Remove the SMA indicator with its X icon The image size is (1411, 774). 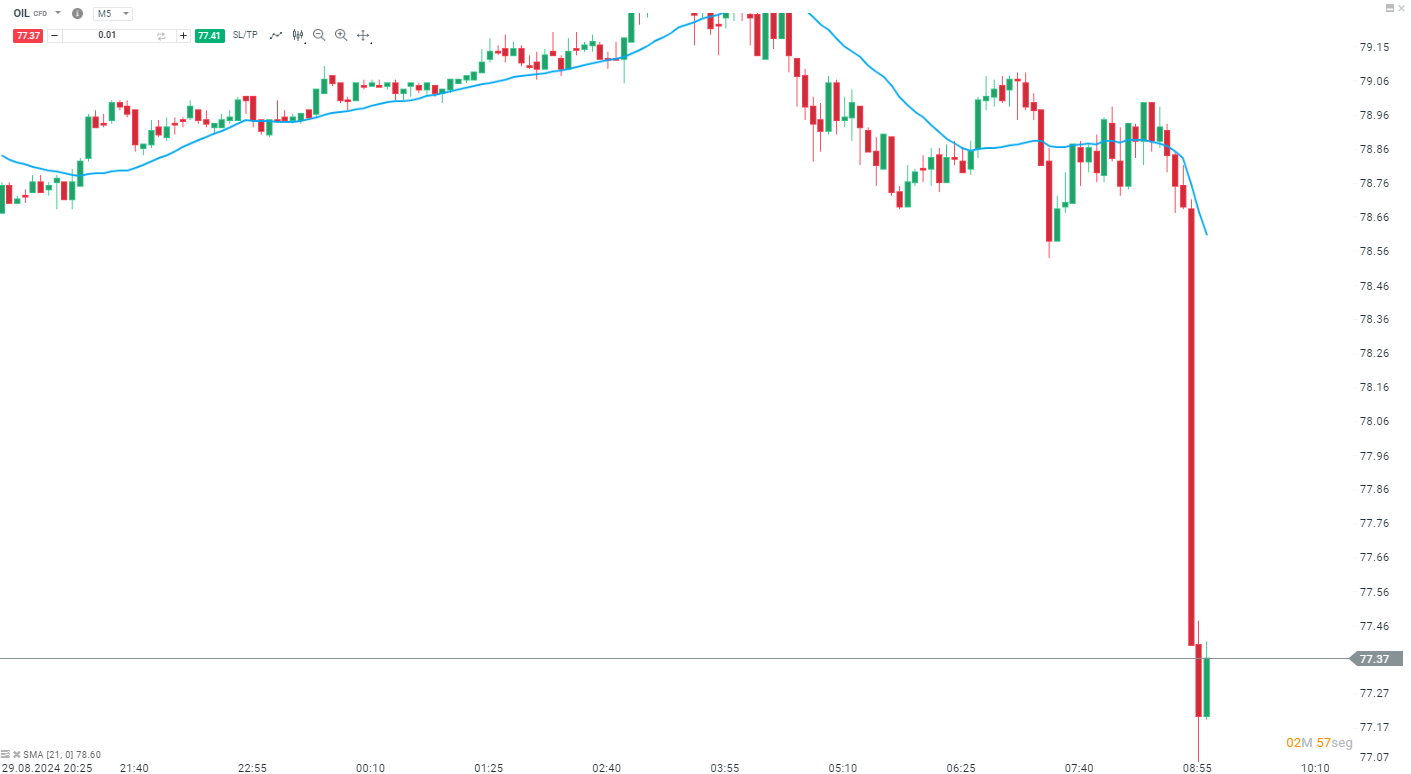point(17,754)
